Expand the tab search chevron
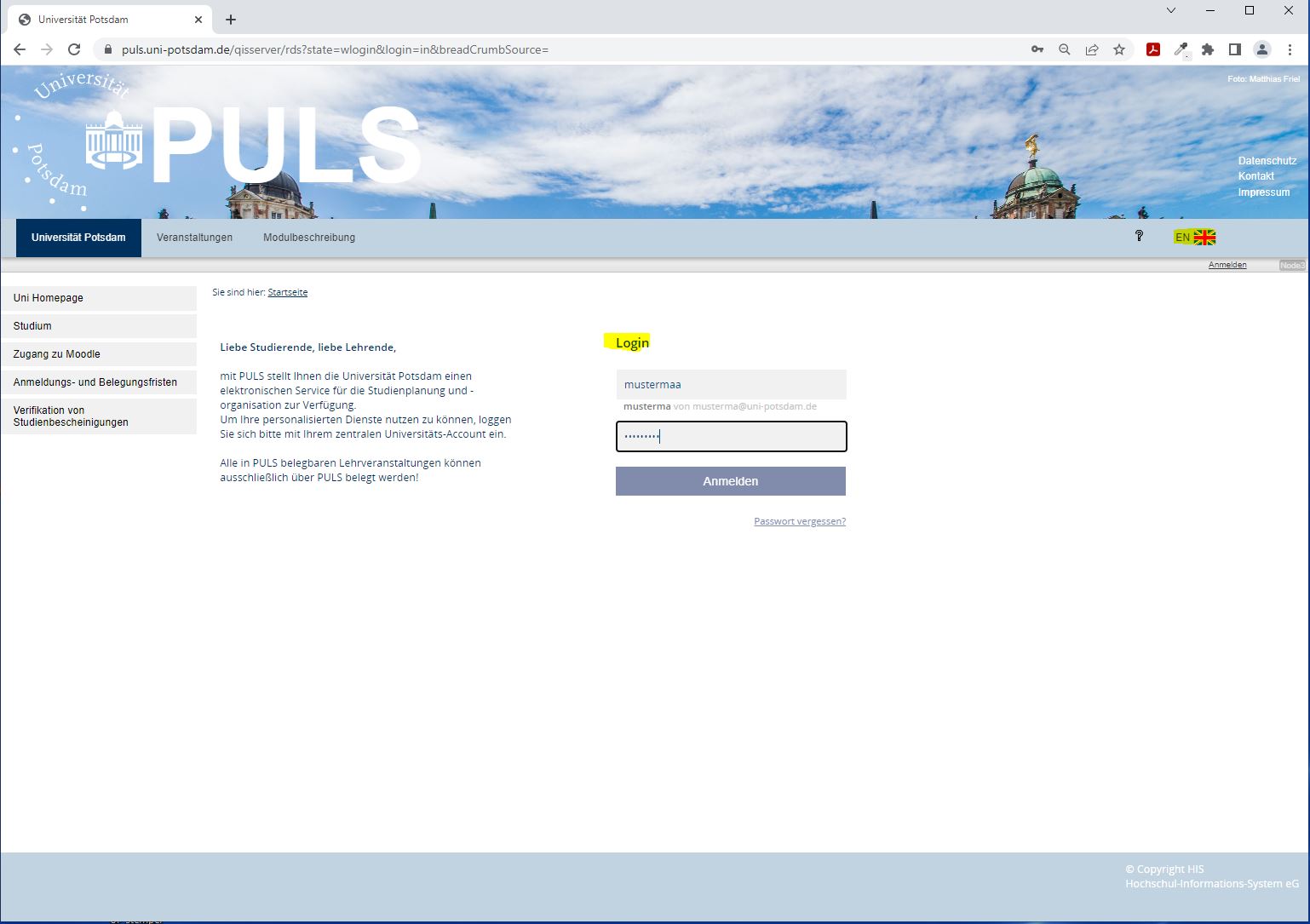The width and height of the screenshot is (1310, 924). [x=1171, y=11]
